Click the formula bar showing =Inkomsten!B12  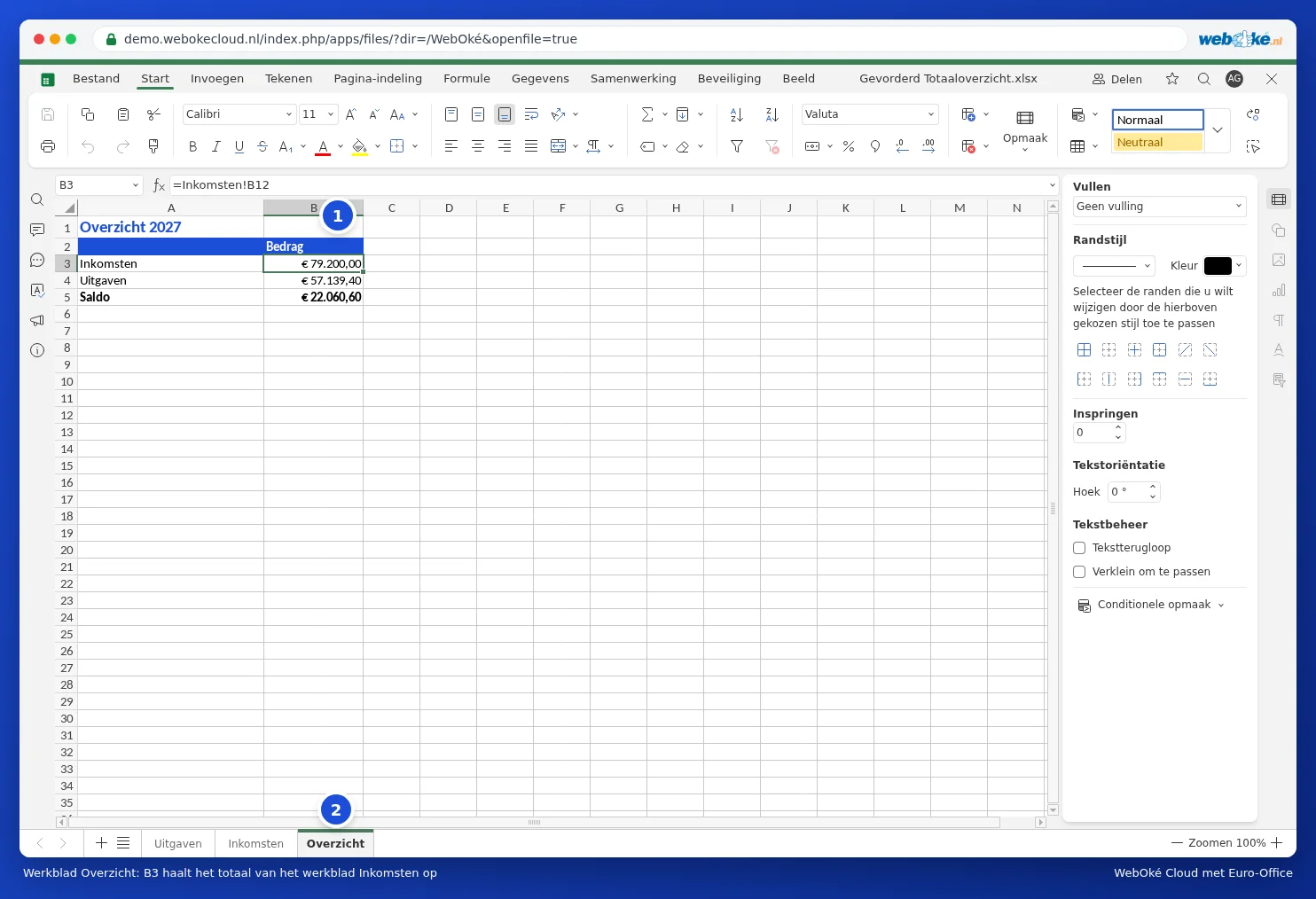point(607,185)
